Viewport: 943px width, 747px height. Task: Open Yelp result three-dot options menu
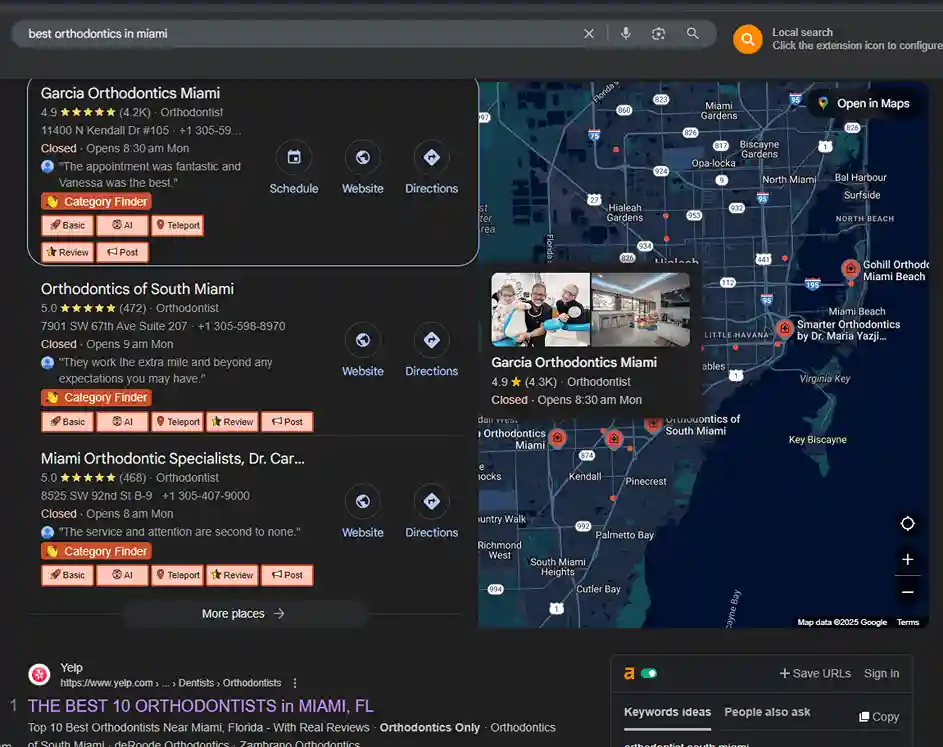[295, 683]
